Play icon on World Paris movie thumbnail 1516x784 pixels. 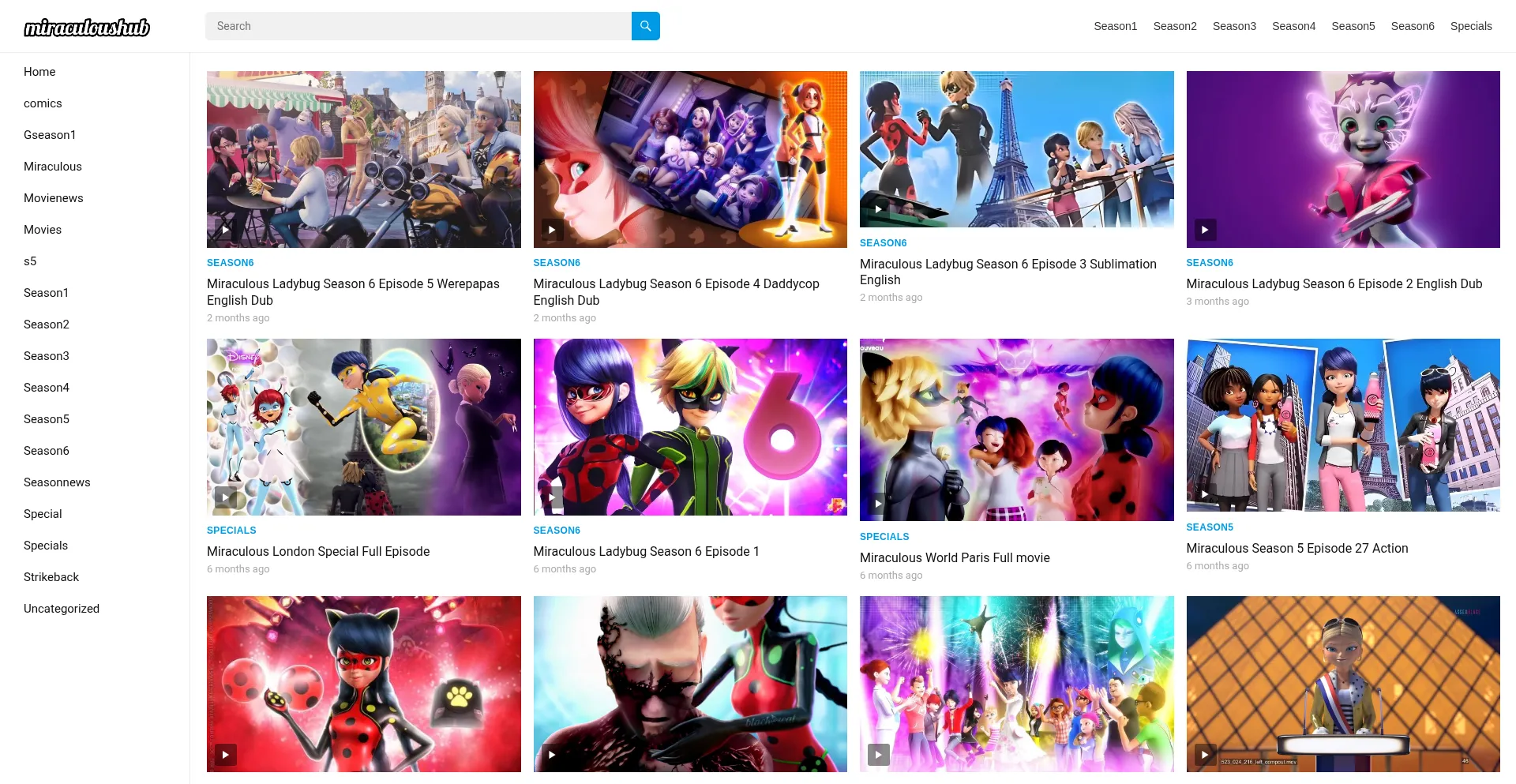[879, 503]
